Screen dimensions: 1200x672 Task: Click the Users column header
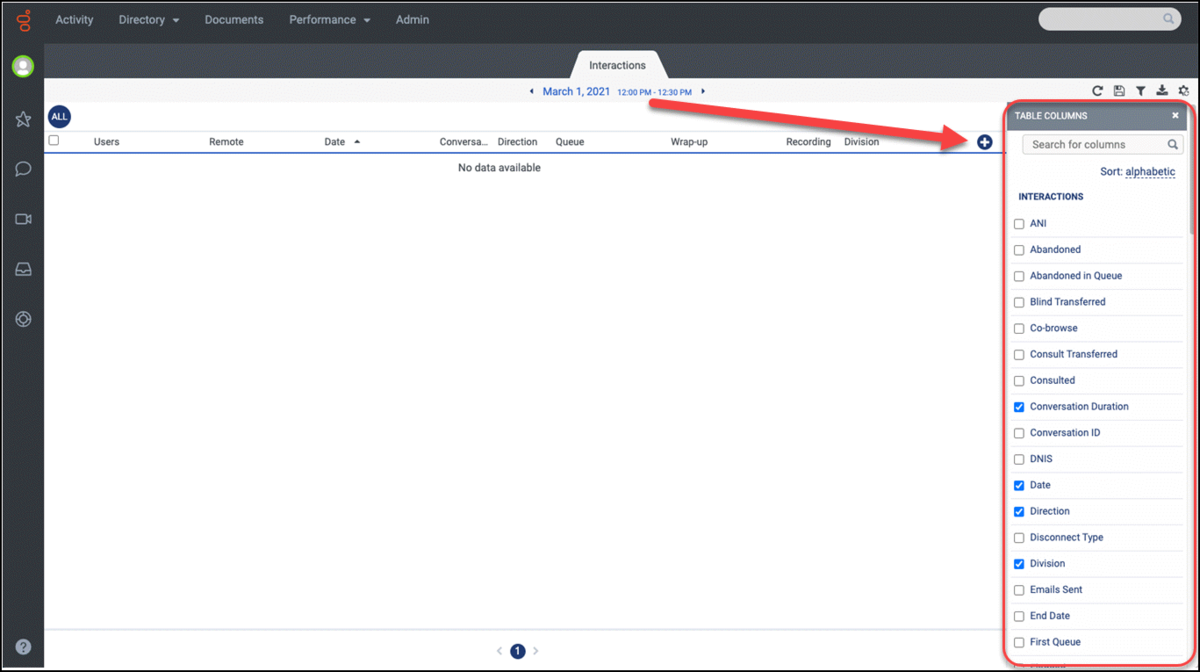pos(106,142)
